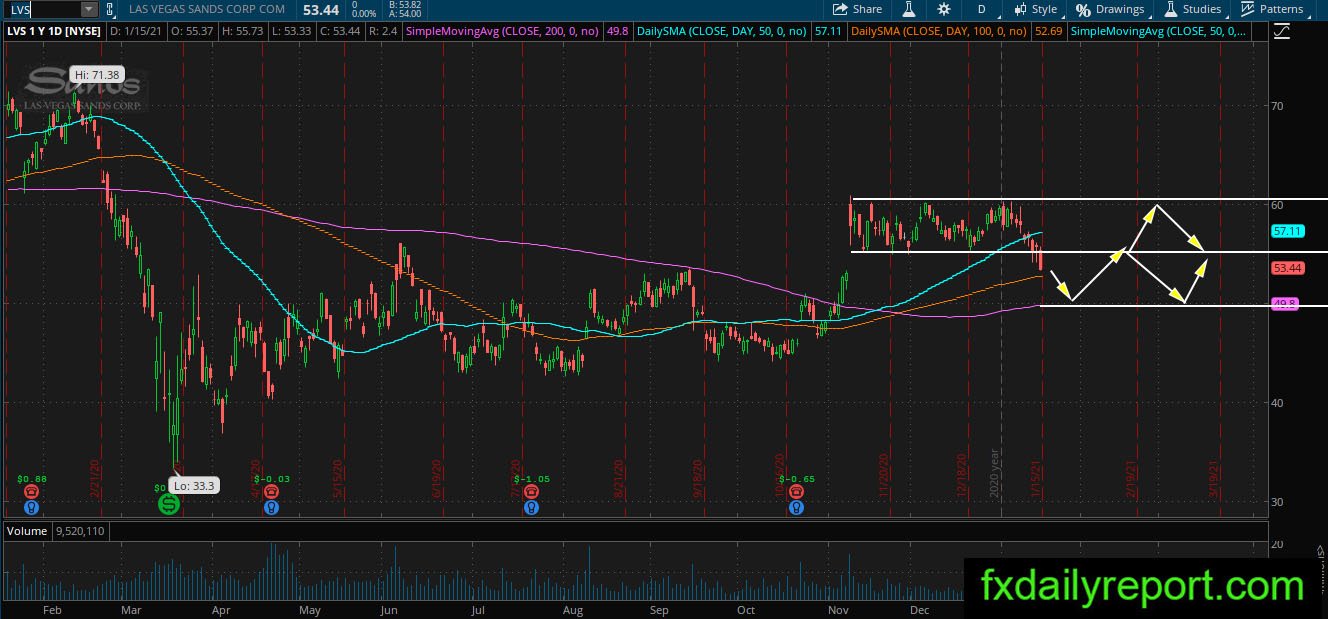Click the candlestick icon next to Style

click(1020, 9)
